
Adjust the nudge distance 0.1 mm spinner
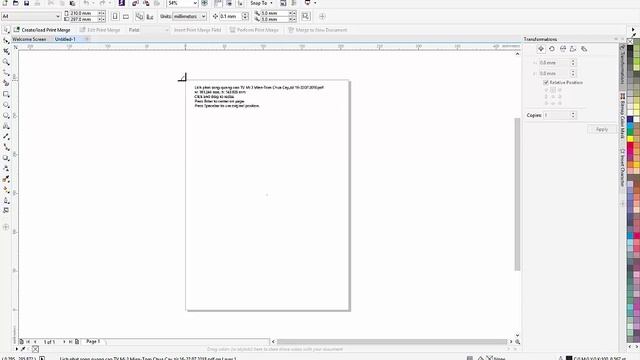tap(245, 16)
